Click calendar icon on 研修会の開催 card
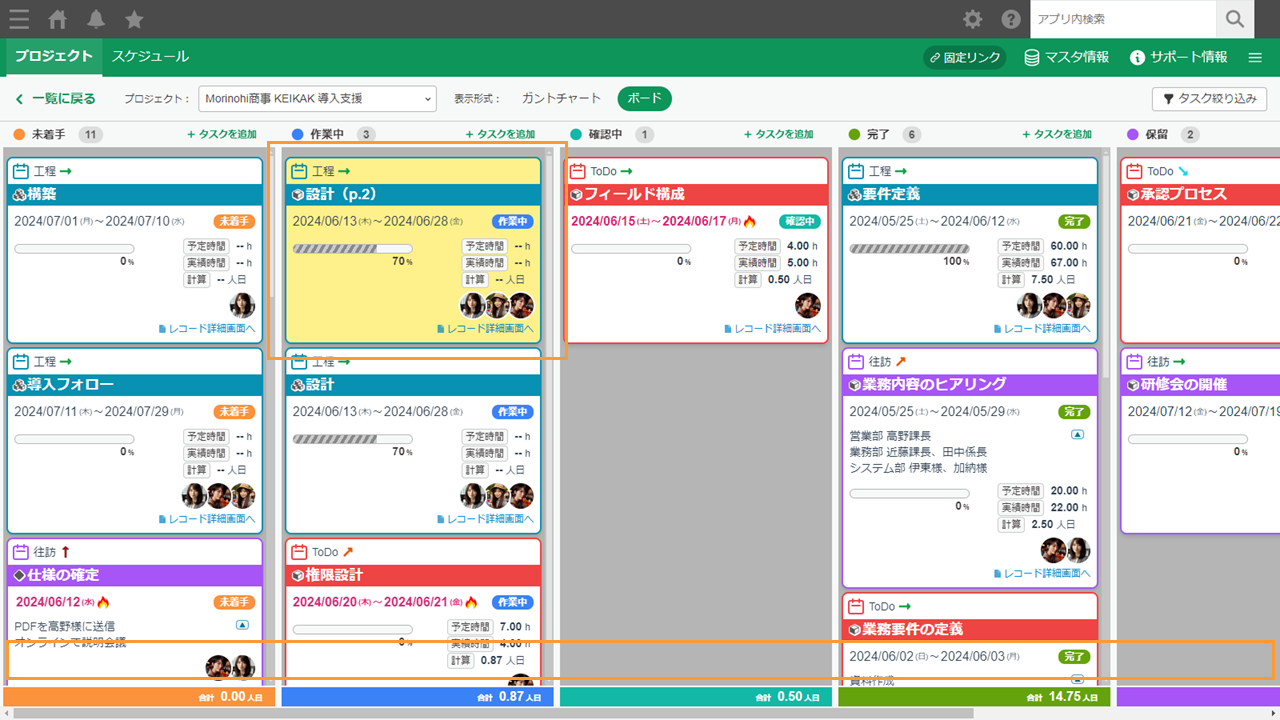Viewport: 1280px width, 720px height. click(x=1134, y=361)
